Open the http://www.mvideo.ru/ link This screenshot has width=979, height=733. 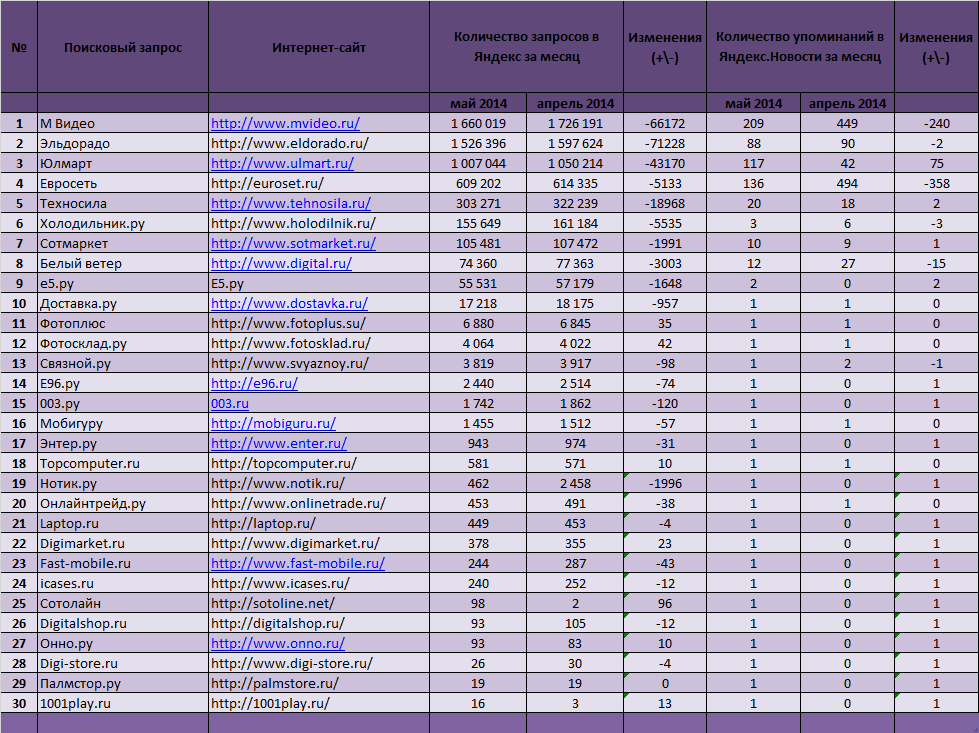285,124
